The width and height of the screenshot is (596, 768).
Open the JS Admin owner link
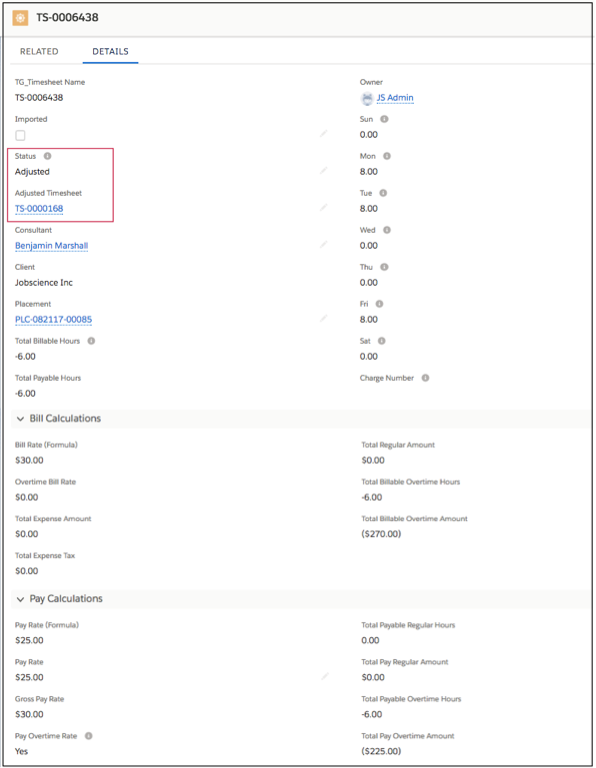tap(395, 98)
